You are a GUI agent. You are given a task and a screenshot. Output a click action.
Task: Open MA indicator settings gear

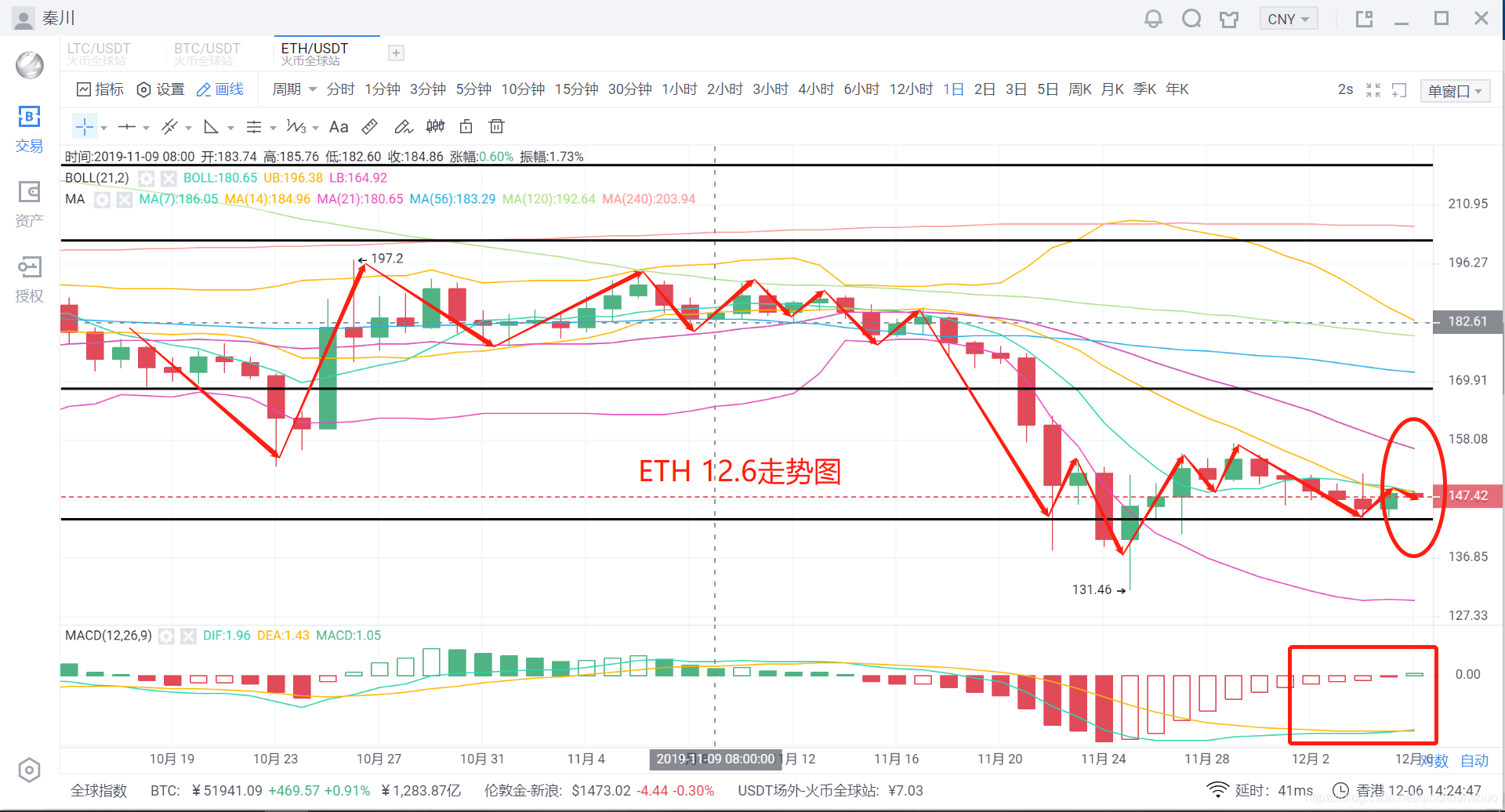click(102, 200)
